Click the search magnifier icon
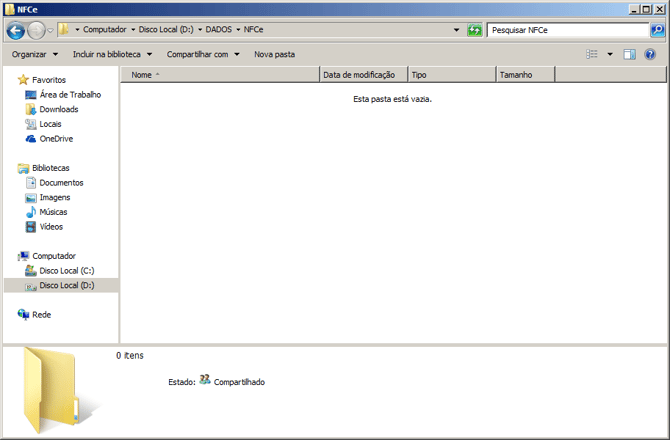The image size is (670, 440). click(x=657, y=30)
